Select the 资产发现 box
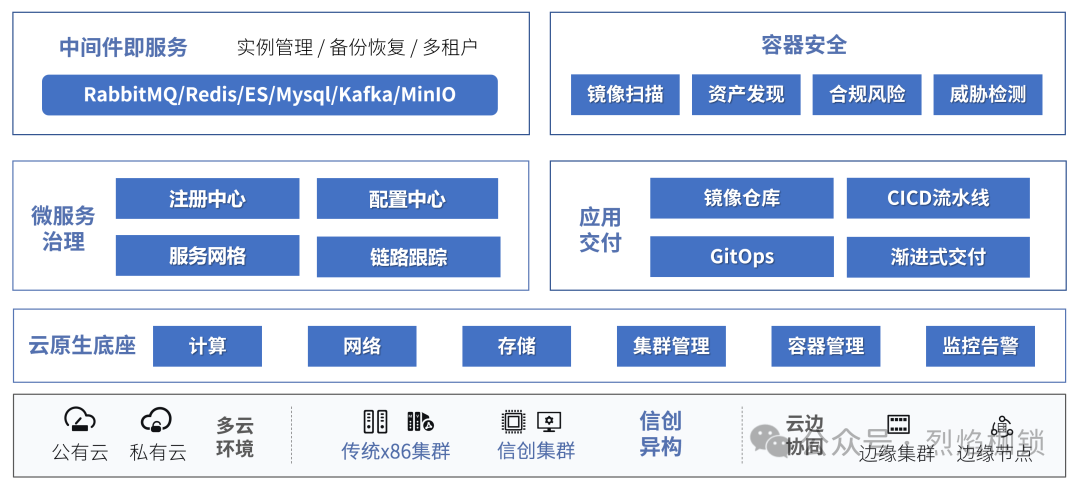 pos(746,94)
